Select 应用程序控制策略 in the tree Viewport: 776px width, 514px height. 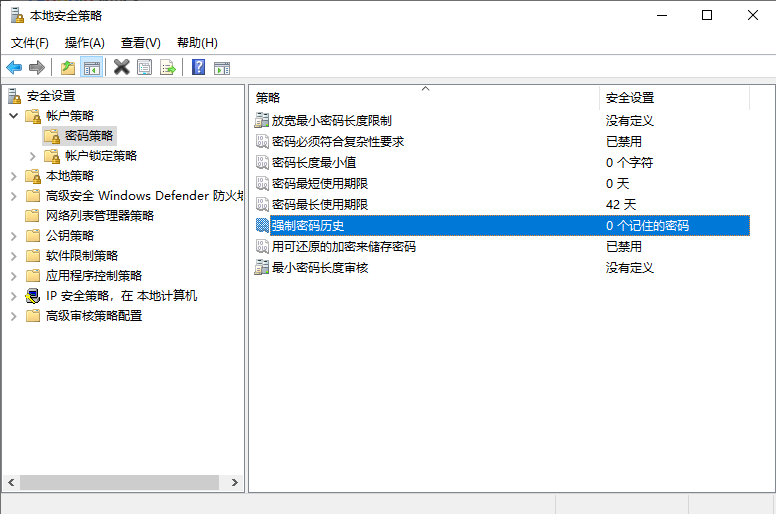(x=94, y=276)
